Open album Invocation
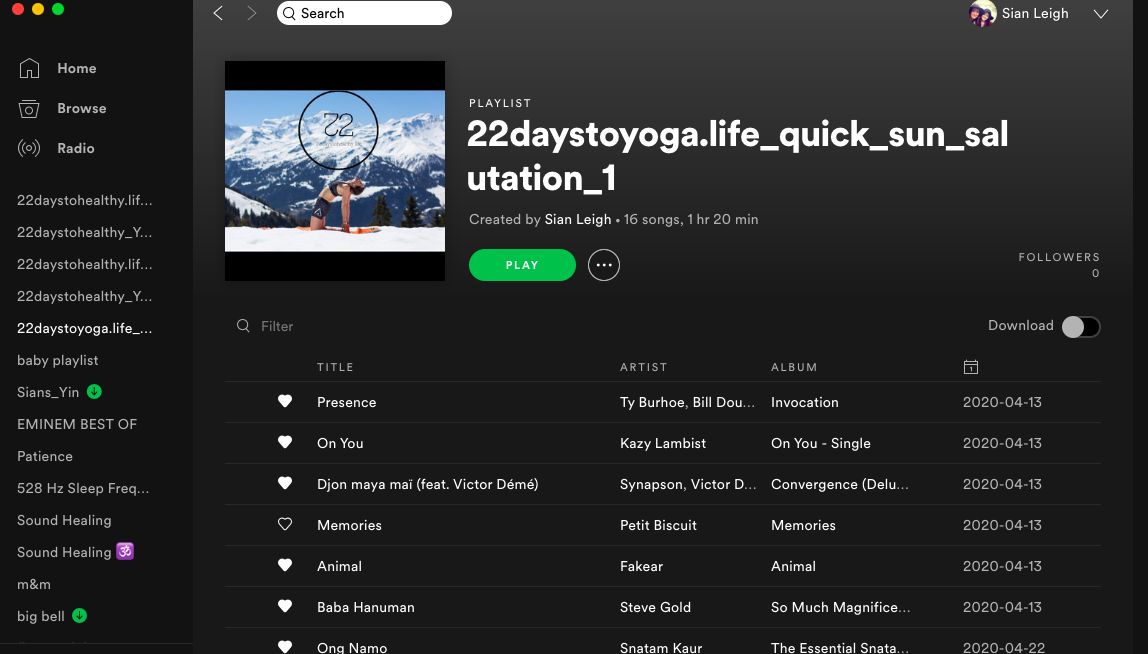The height and width of the screenshot is (654, 1148). click(805, 402)
